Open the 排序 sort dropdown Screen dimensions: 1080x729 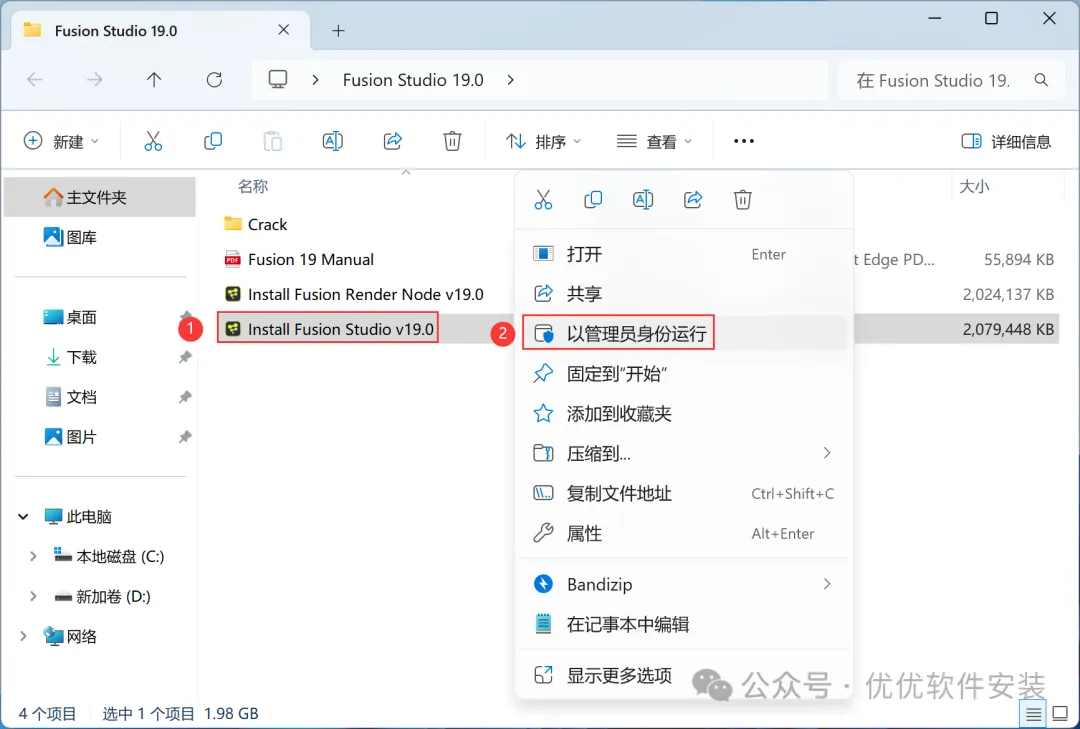543,141
